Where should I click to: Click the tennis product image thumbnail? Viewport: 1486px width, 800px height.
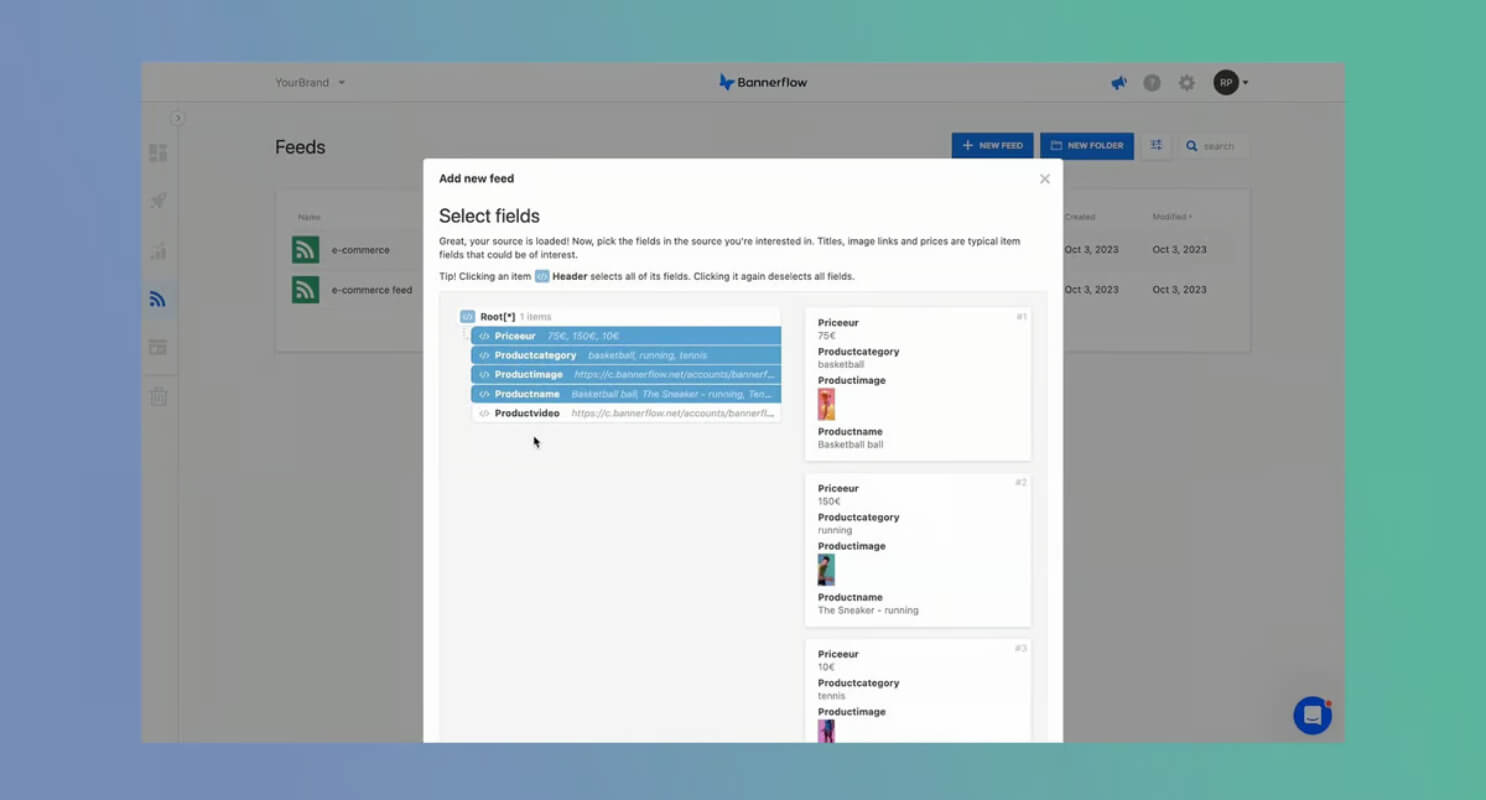[826, 731]
